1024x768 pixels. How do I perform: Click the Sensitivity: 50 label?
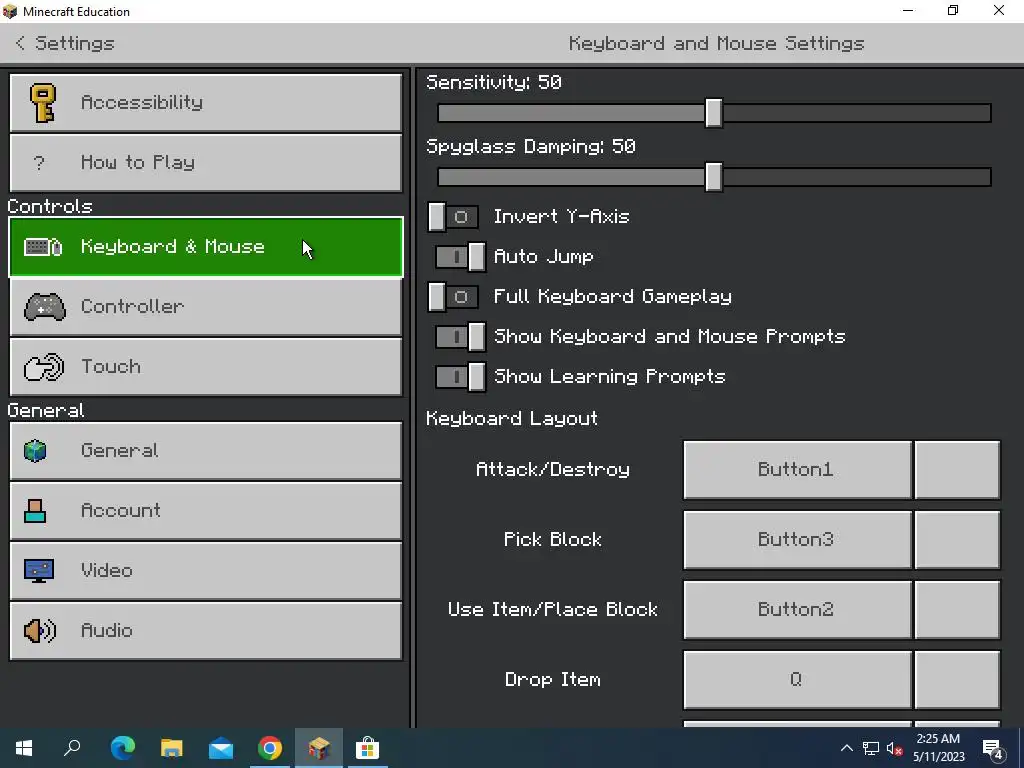pyautogui.click(x=494, y=82)
